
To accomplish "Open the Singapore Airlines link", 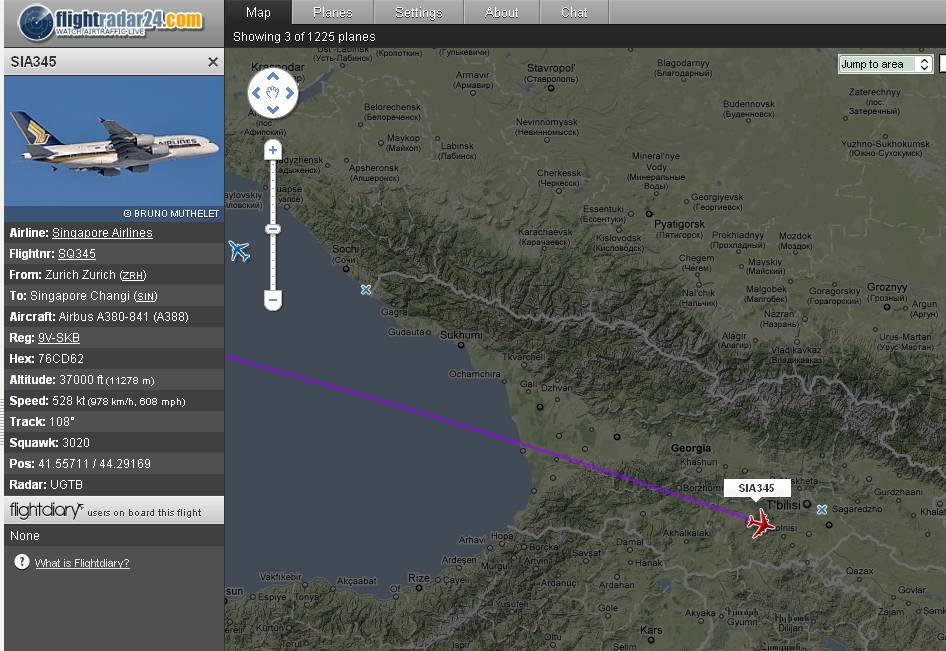I will click(102, 233).
